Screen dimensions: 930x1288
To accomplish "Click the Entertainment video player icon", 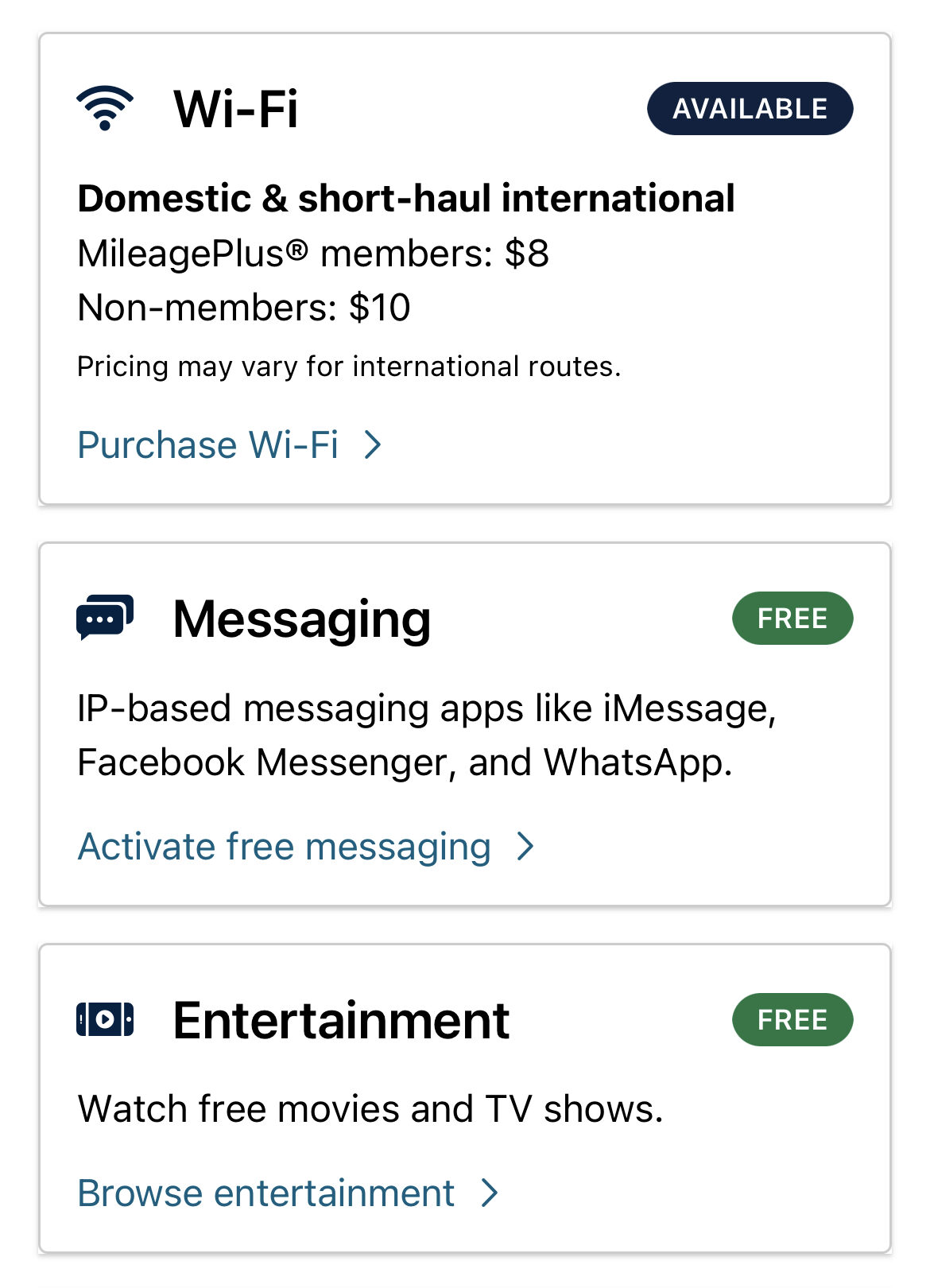I will (105, 1019).
